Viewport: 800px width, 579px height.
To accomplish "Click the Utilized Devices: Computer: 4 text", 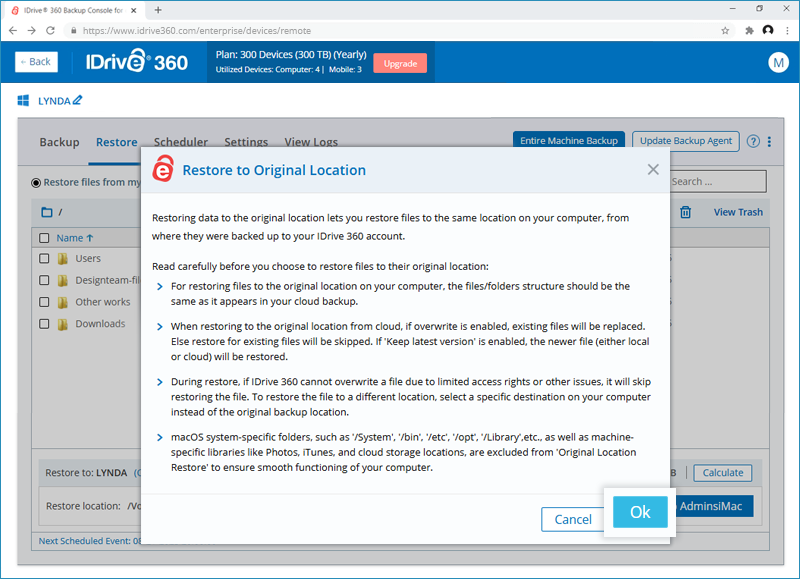I will pos(267,69).
